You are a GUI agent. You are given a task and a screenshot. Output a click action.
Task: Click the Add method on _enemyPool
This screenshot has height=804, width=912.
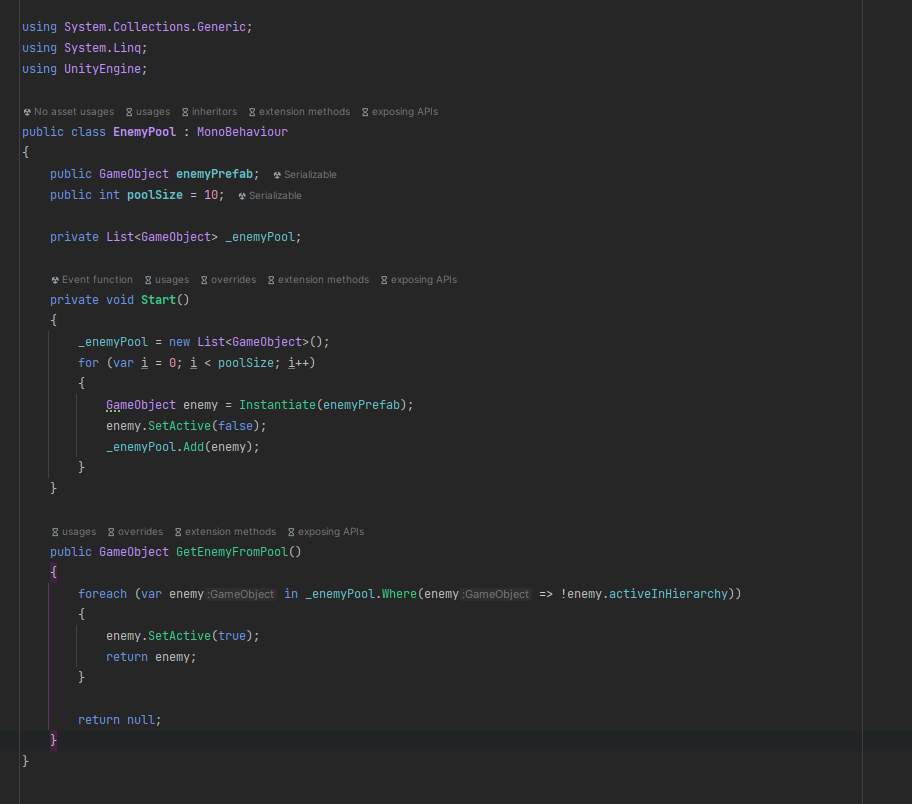coord(193,447)
